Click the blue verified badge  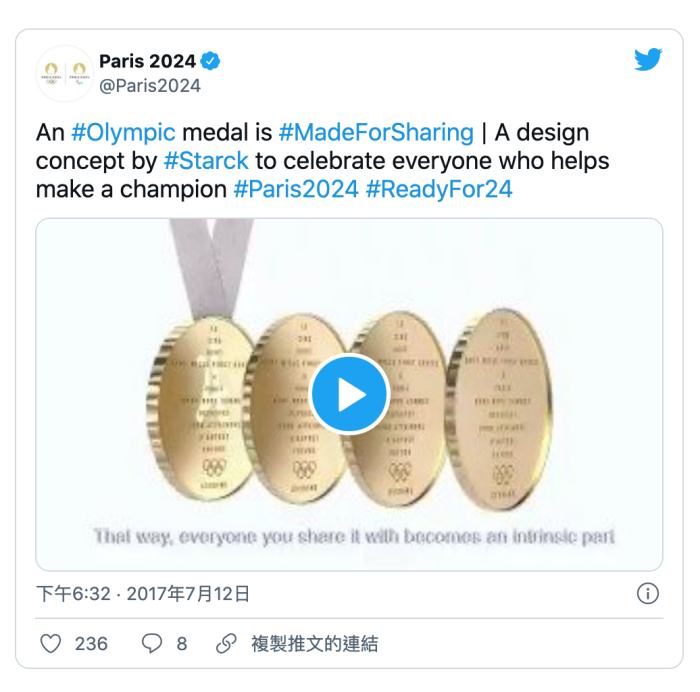point(211,61)
